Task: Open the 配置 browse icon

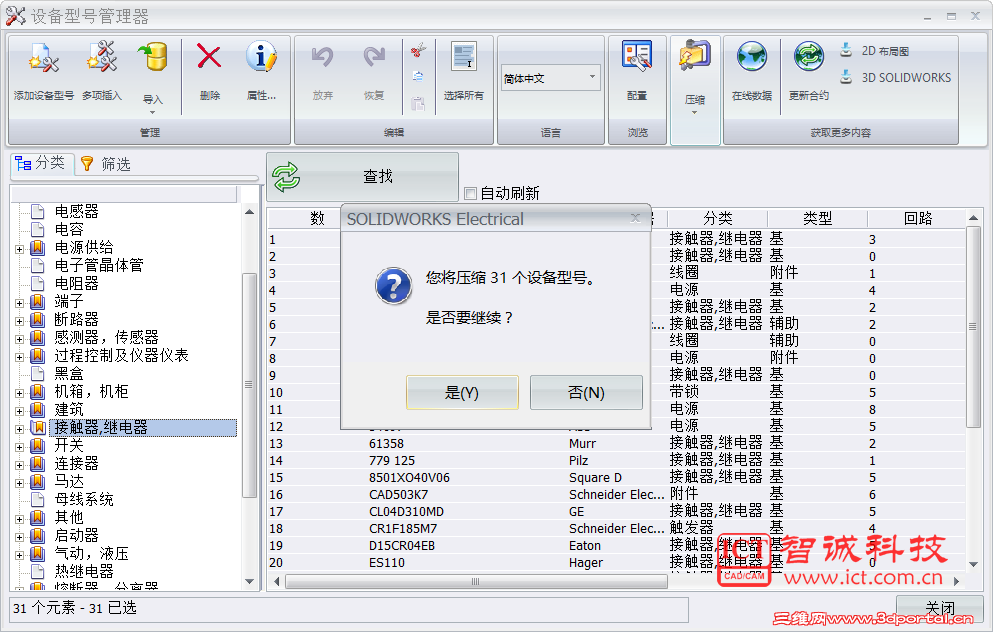Action: pos(636,56)
